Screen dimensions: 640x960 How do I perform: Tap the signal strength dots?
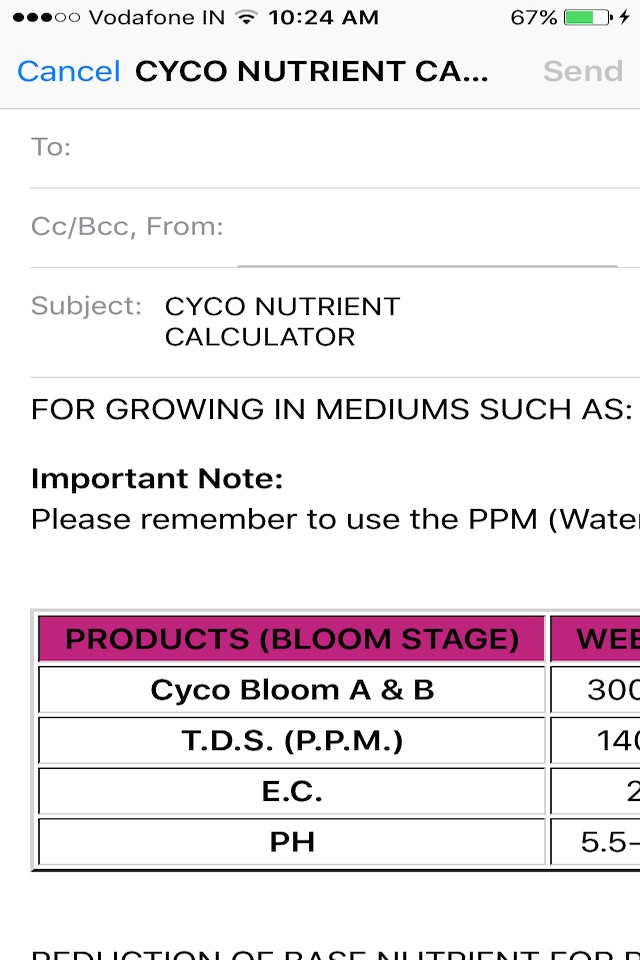coord(46,17)
